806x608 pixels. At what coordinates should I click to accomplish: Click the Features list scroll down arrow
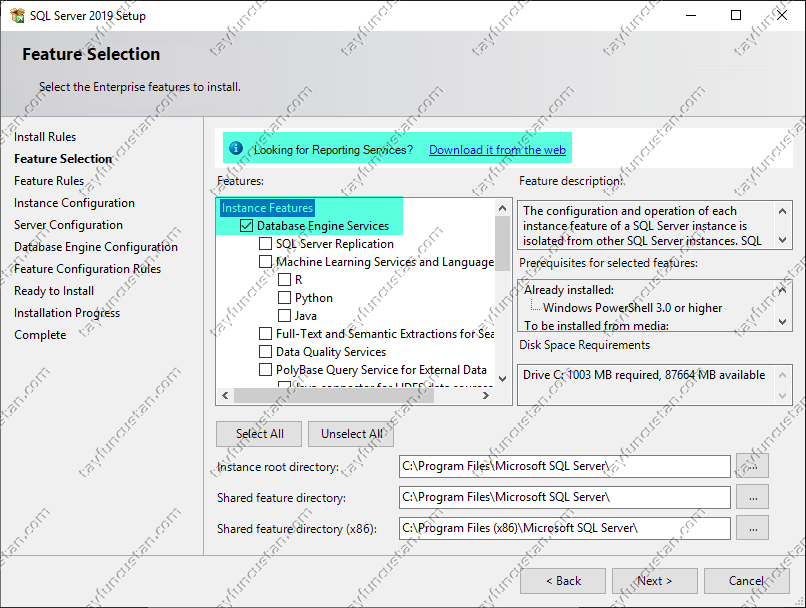tap(503, 379)
